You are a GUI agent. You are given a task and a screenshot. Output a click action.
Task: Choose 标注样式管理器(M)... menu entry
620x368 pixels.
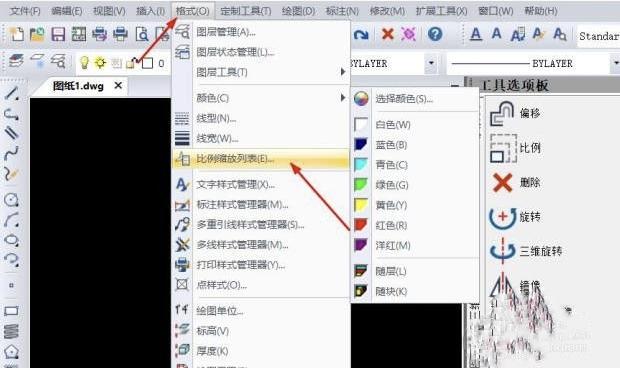[x=261, y=205]
